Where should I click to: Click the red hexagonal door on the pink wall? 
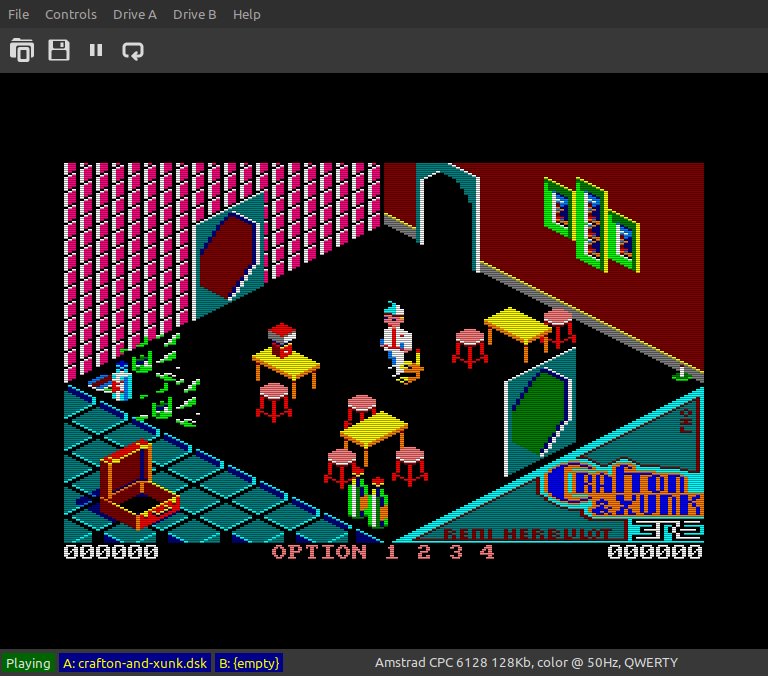(x=228, y=256)
